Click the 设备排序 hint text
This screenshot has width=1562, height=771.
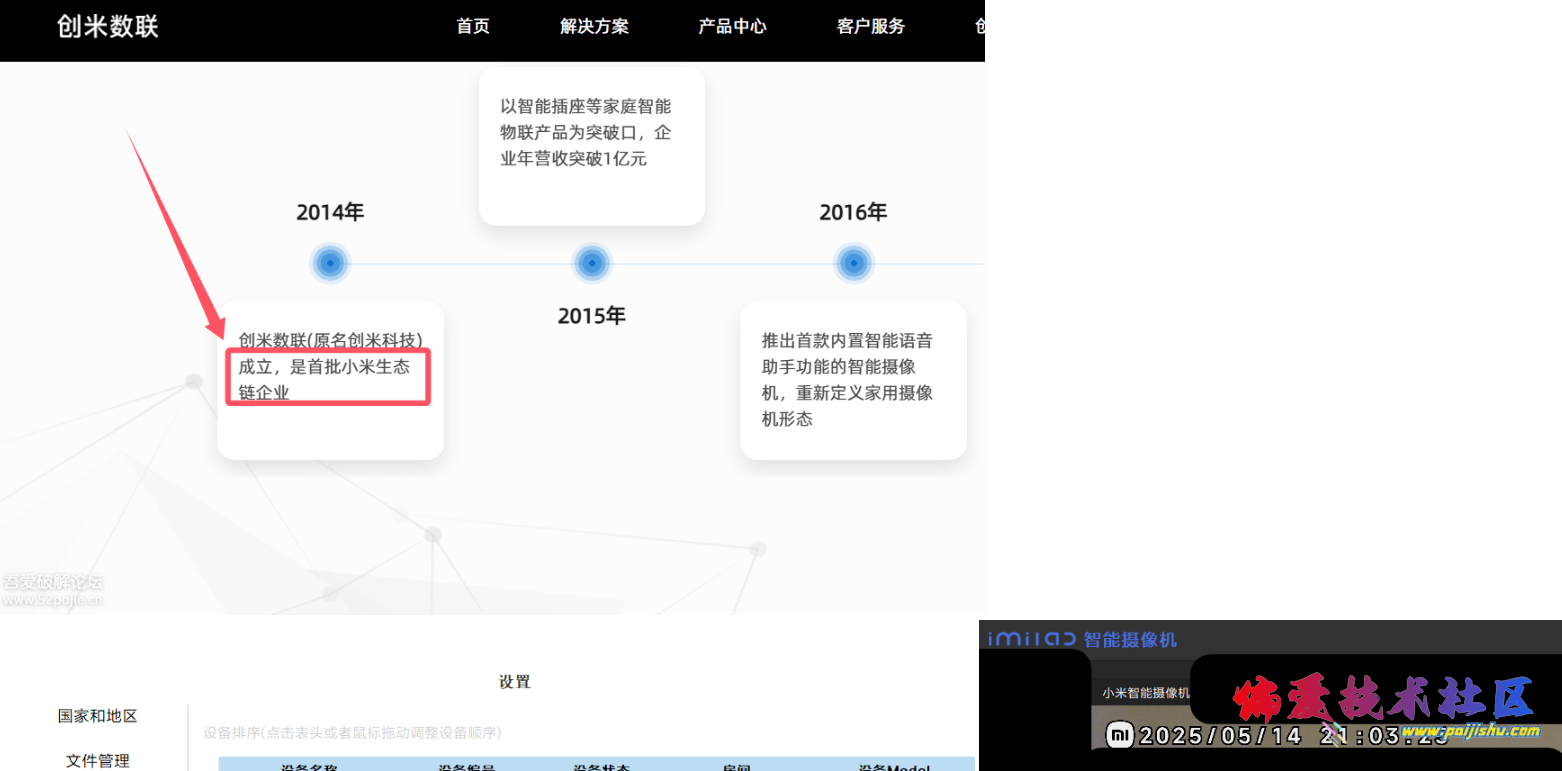[352, 733]
